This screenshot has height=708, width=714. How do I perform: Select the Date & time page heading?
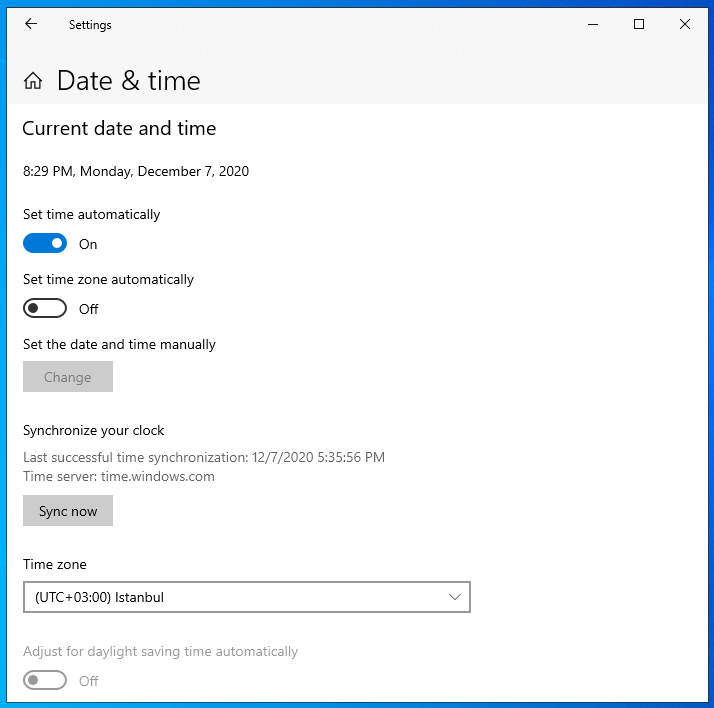coord(128,81)
